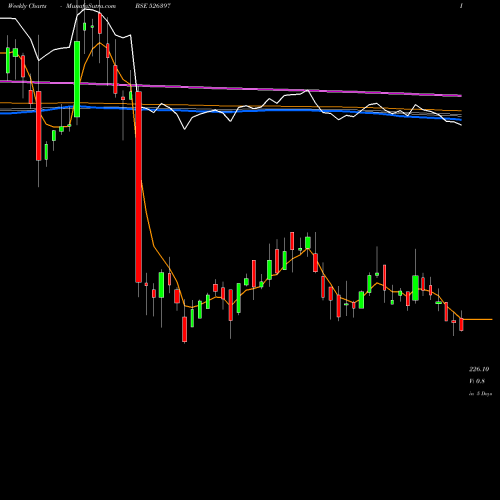Click the largest red crash candlestick
The width and height of the screenshot is (500, 500).
click(x=138, y=187)
